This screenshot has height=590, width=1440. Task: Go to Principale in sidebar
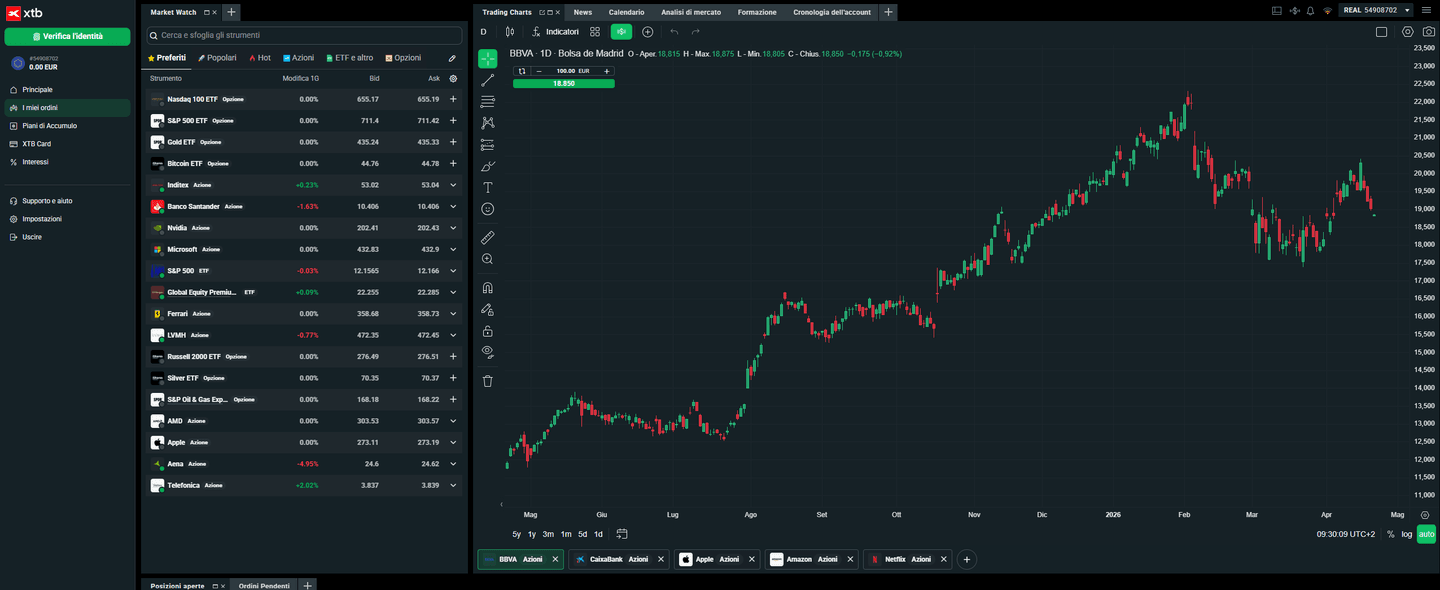pyautogui.click(x=67, y=90)
